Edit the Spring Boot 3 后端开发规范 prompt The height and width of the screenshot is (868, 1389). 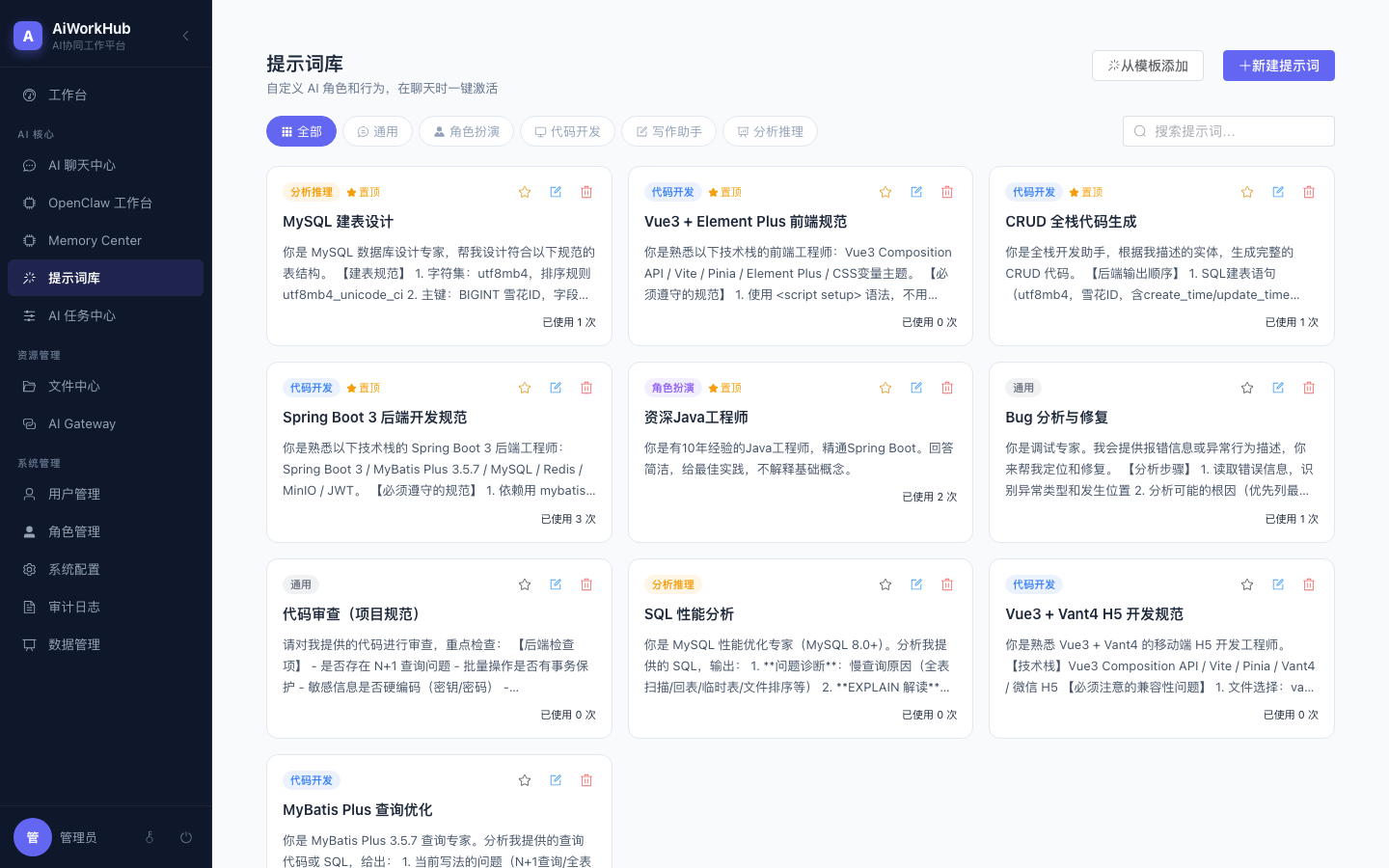(x=556, y=388)
